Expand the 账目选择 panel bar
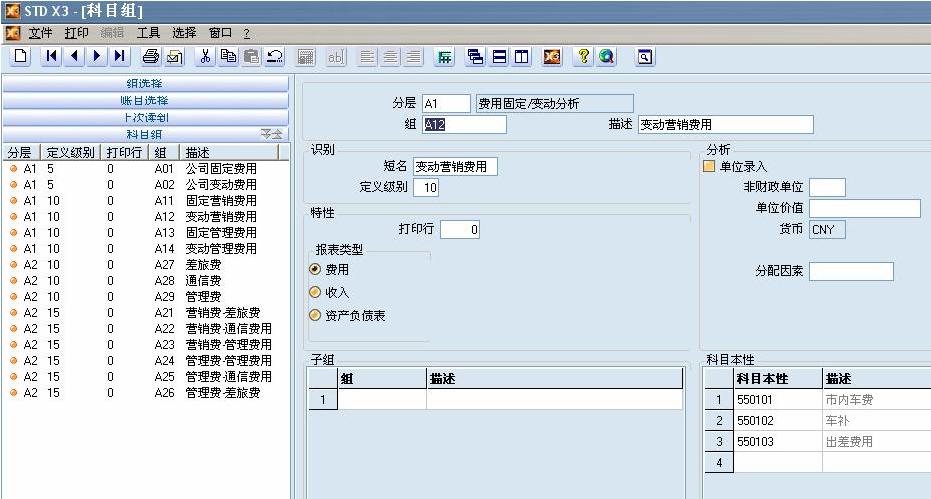931x499 pixels. [x=146, y=101]
